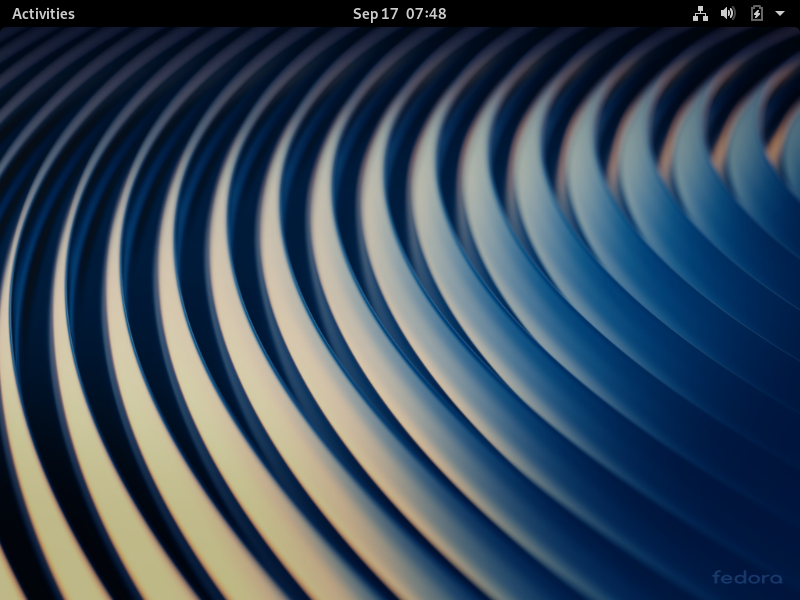Screen dimensions: 800x600
Task: Click an empty area of the desktop wallpaper
Action: pos(400,300)
